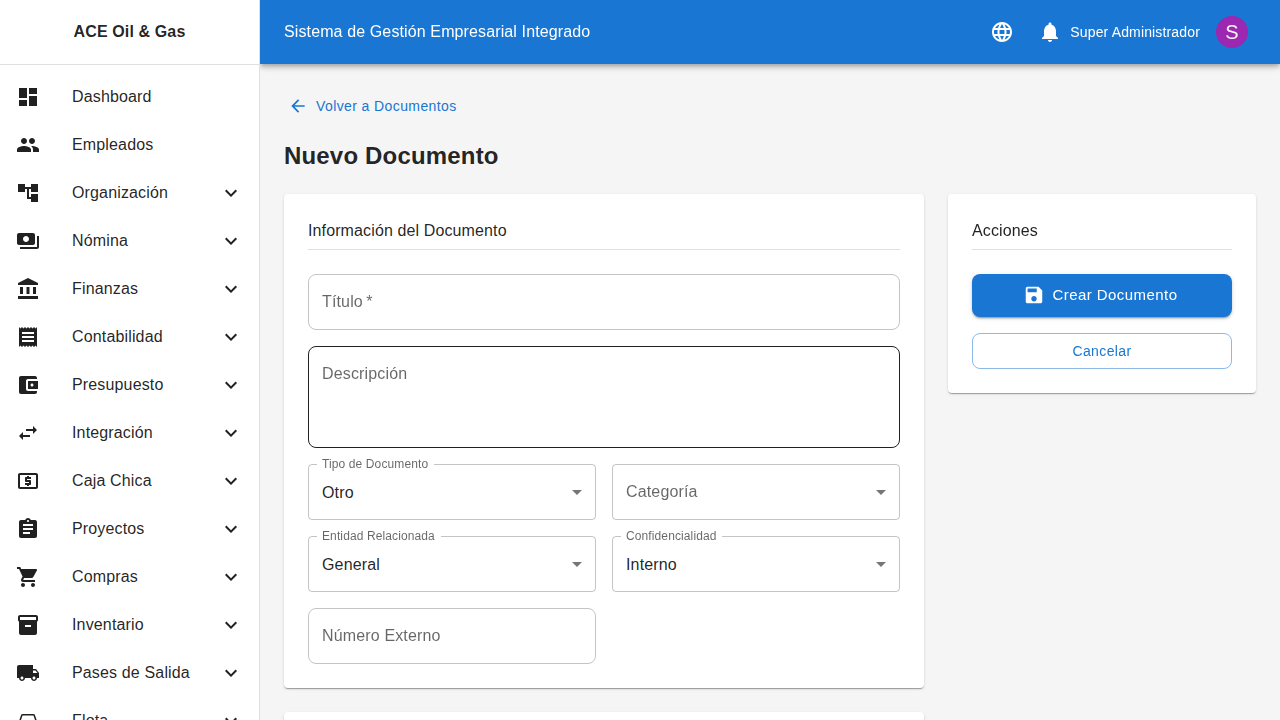Open the Inventario inventory icon

28,624
